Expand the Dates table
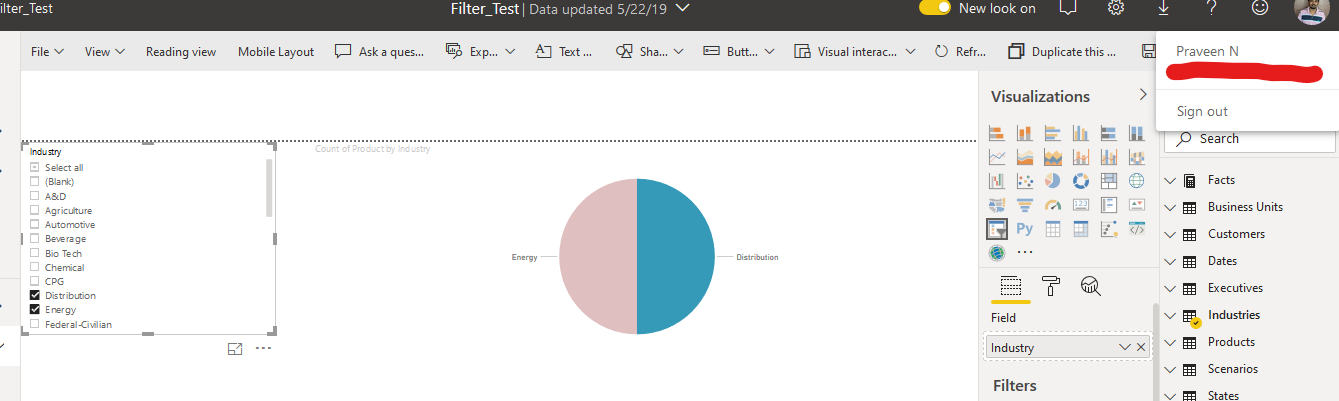This screenshot has height=401, width=1339. click(1171, 261)
